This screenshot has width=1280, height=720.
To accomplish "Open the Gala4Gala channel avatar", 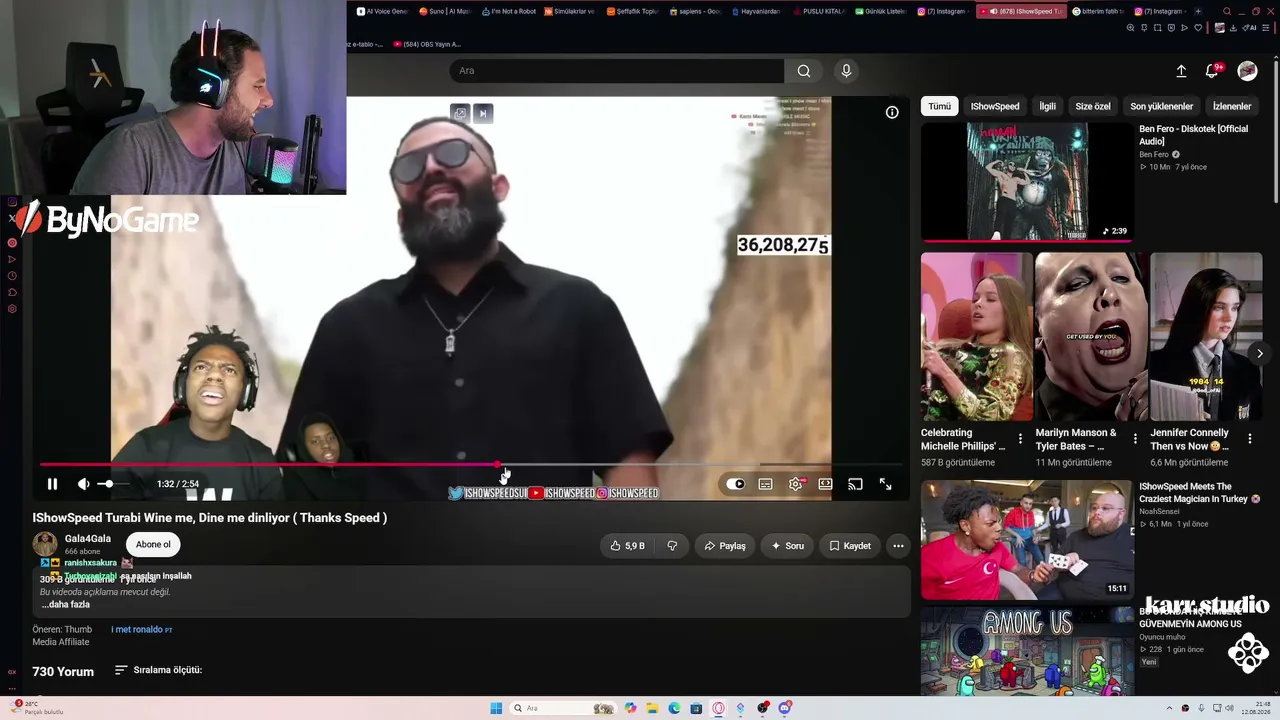I will point(45,544).
